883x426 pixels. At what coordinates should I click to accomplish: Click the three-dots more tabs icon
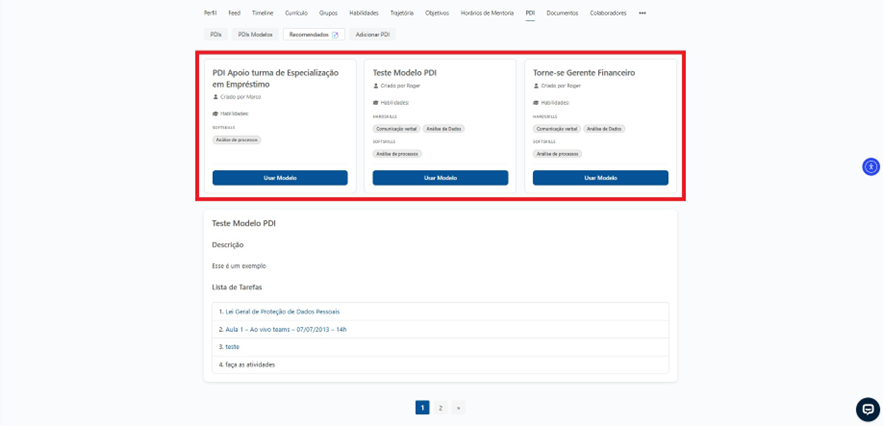click(x=642, y=13)
